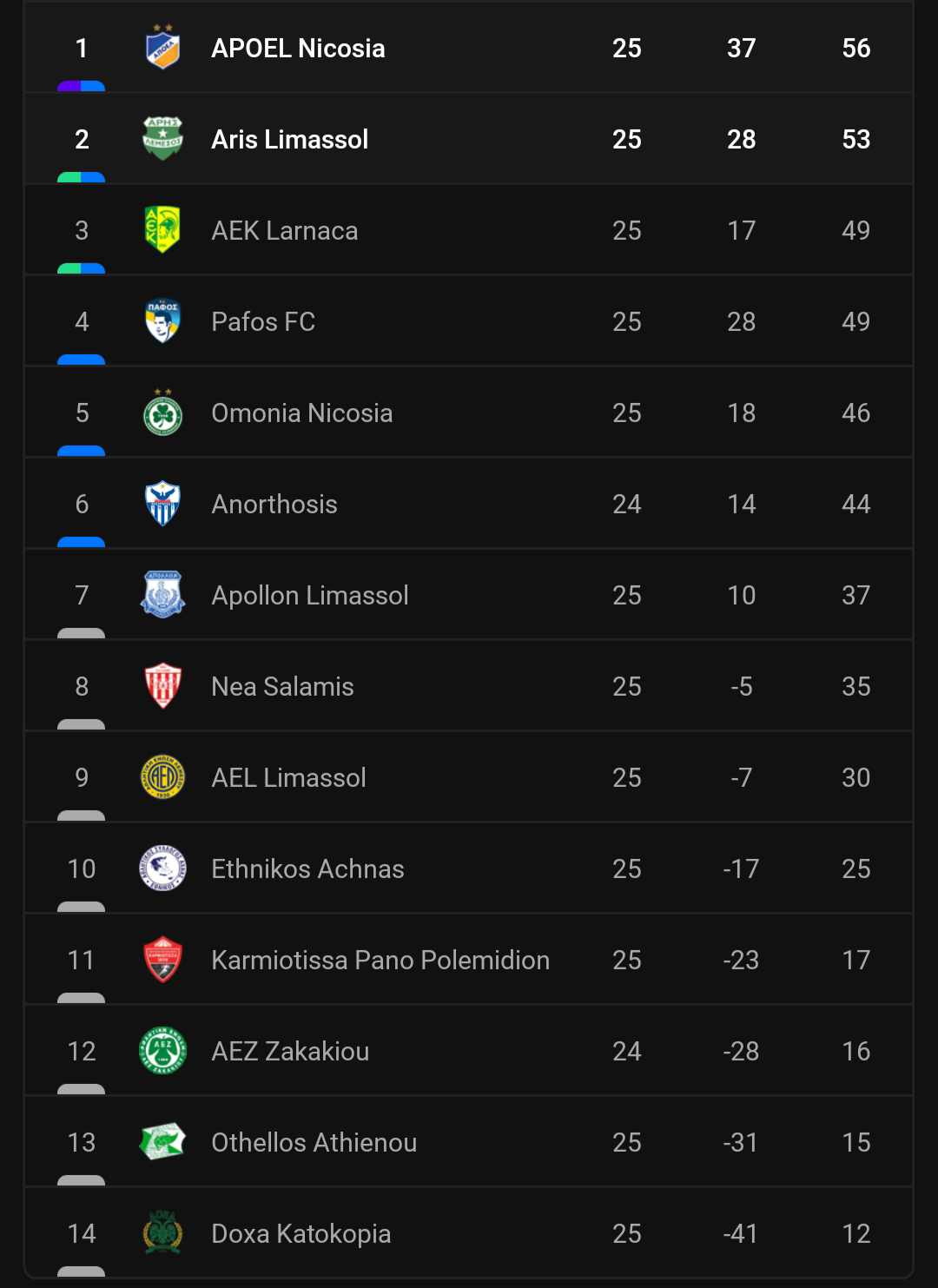This screenshot has height=1288, width=938.
Task: Open the Doxa Katokopia crest
Action: [162, 1233]
